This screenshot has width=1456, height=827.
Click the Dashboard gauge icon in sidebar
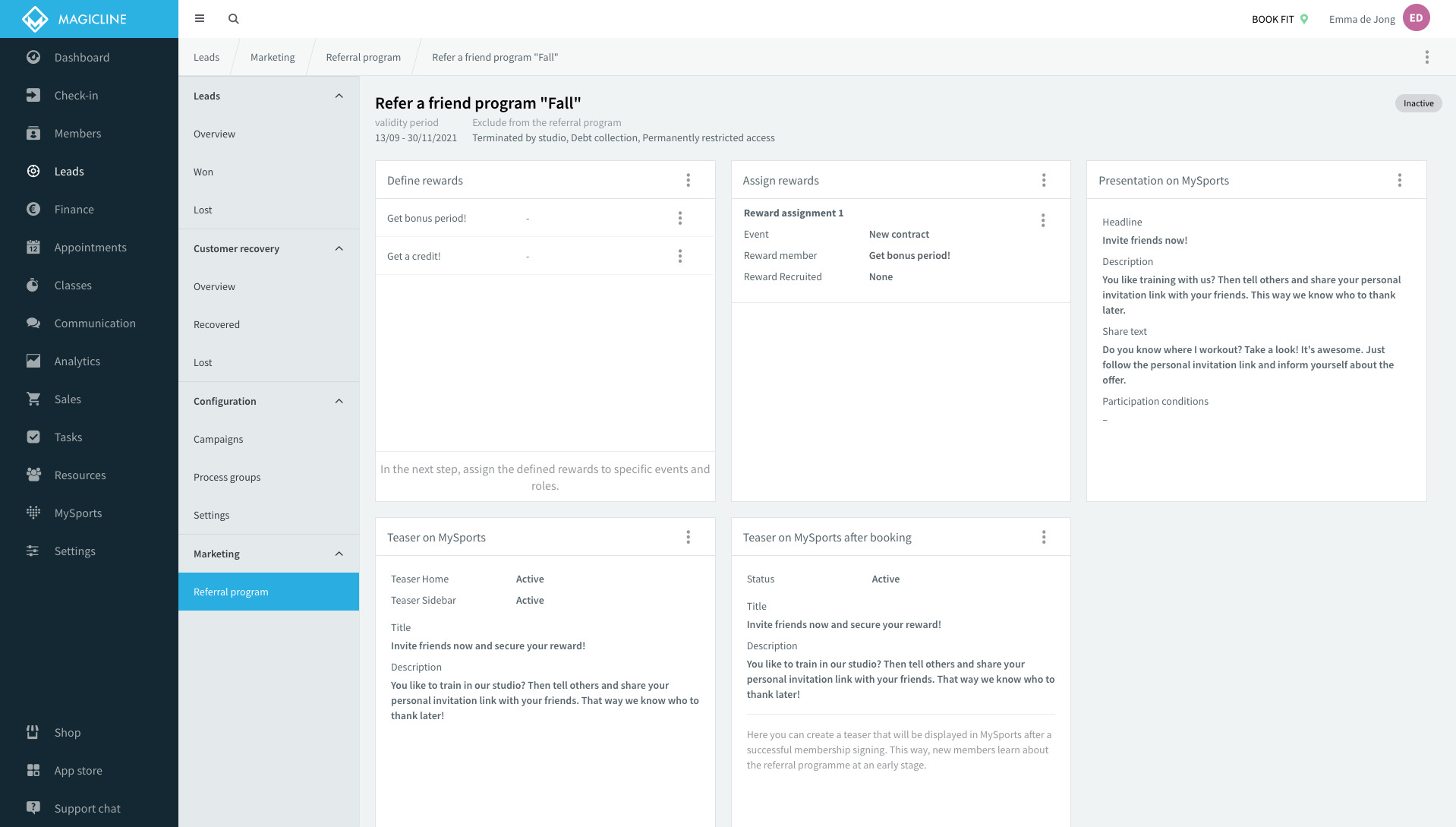point(33,58)
